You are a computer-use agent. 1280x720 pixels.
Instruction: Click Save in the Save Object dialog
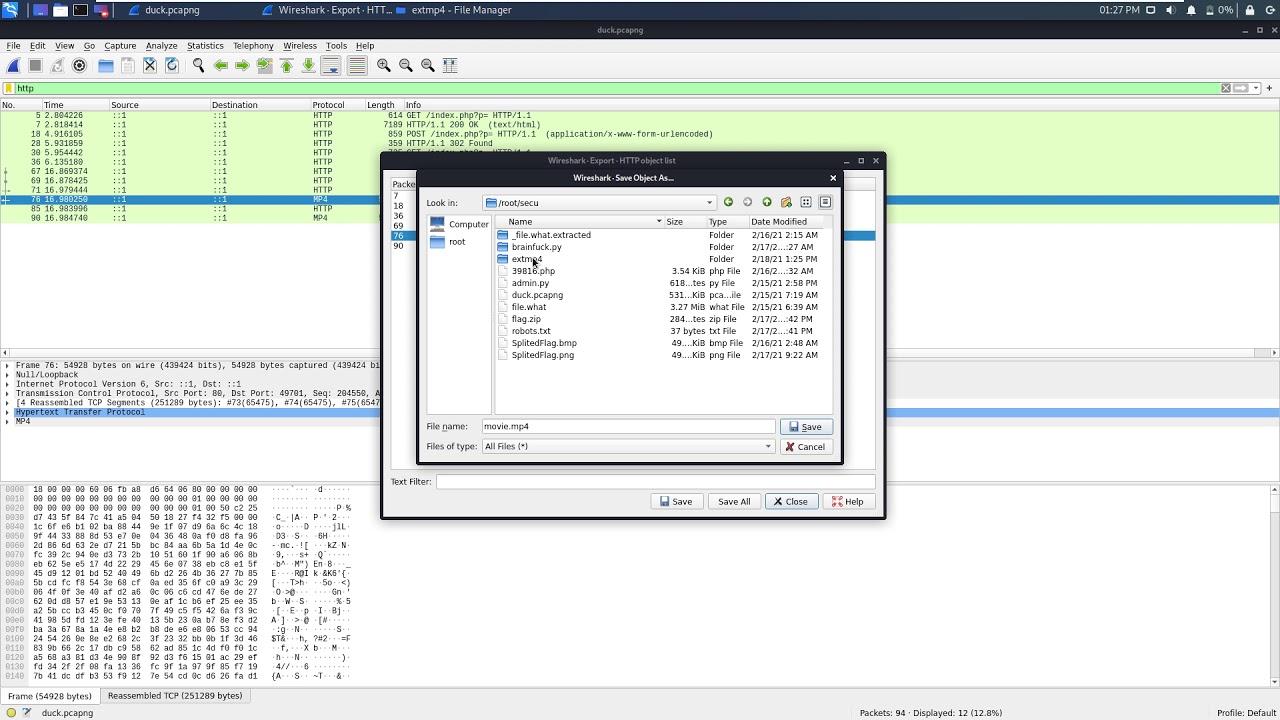806,427
